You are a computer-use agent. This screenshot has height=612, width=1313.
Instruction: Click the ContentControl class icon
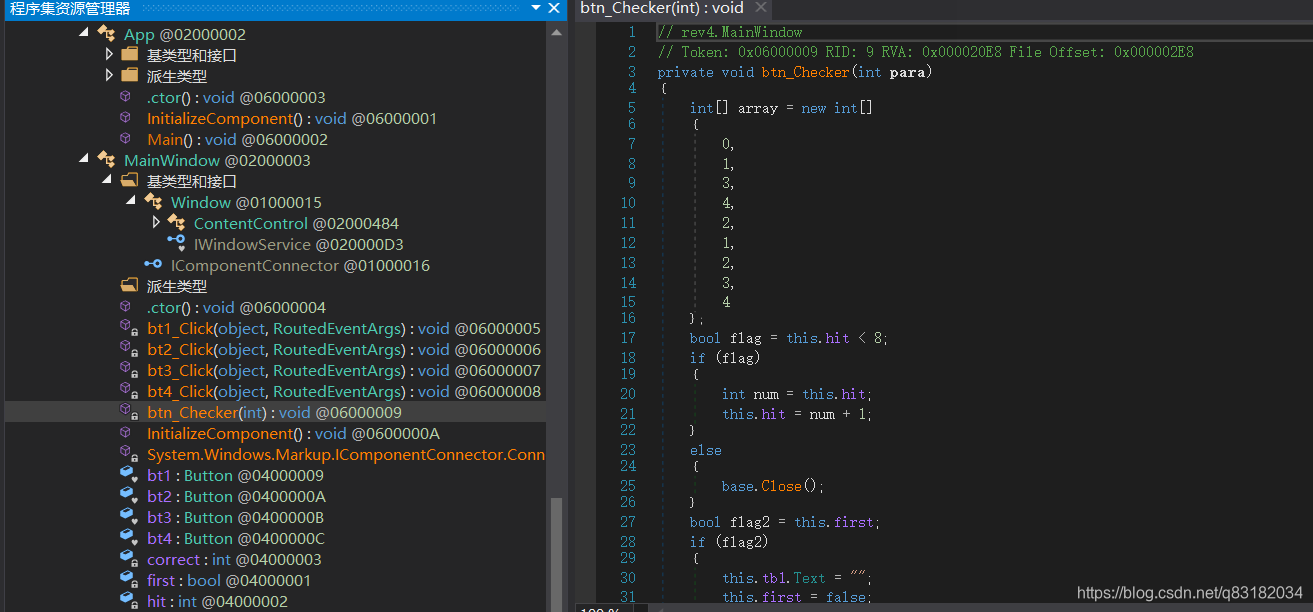[176, 223]
